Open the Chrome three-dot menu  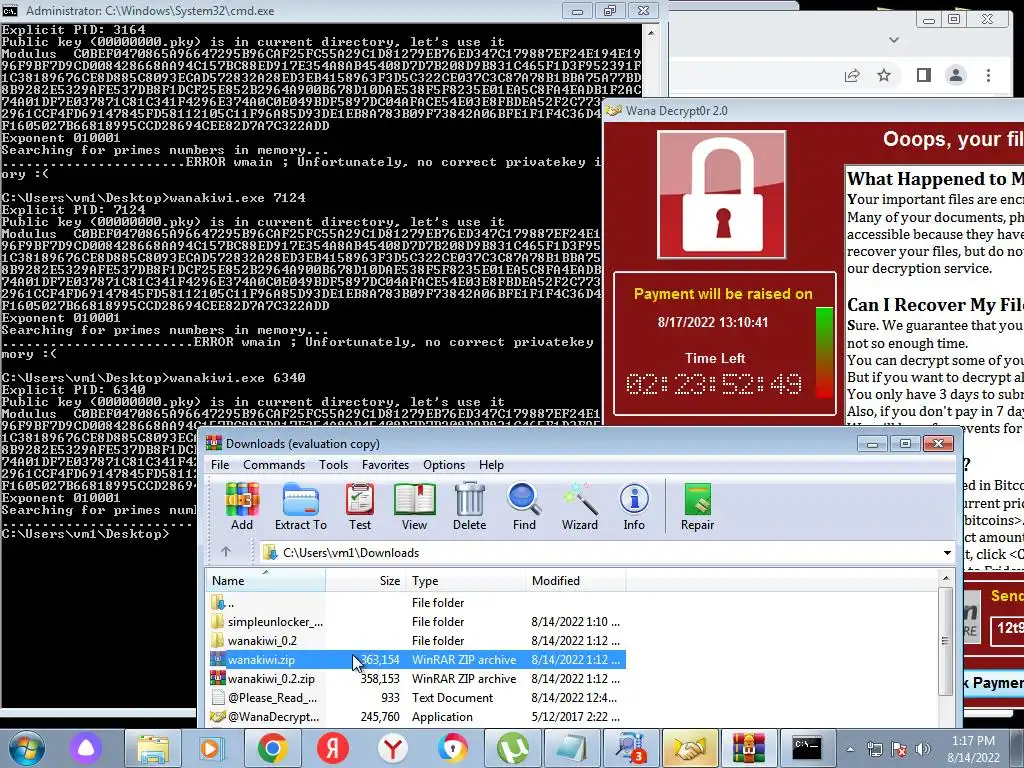coord(989,75)
